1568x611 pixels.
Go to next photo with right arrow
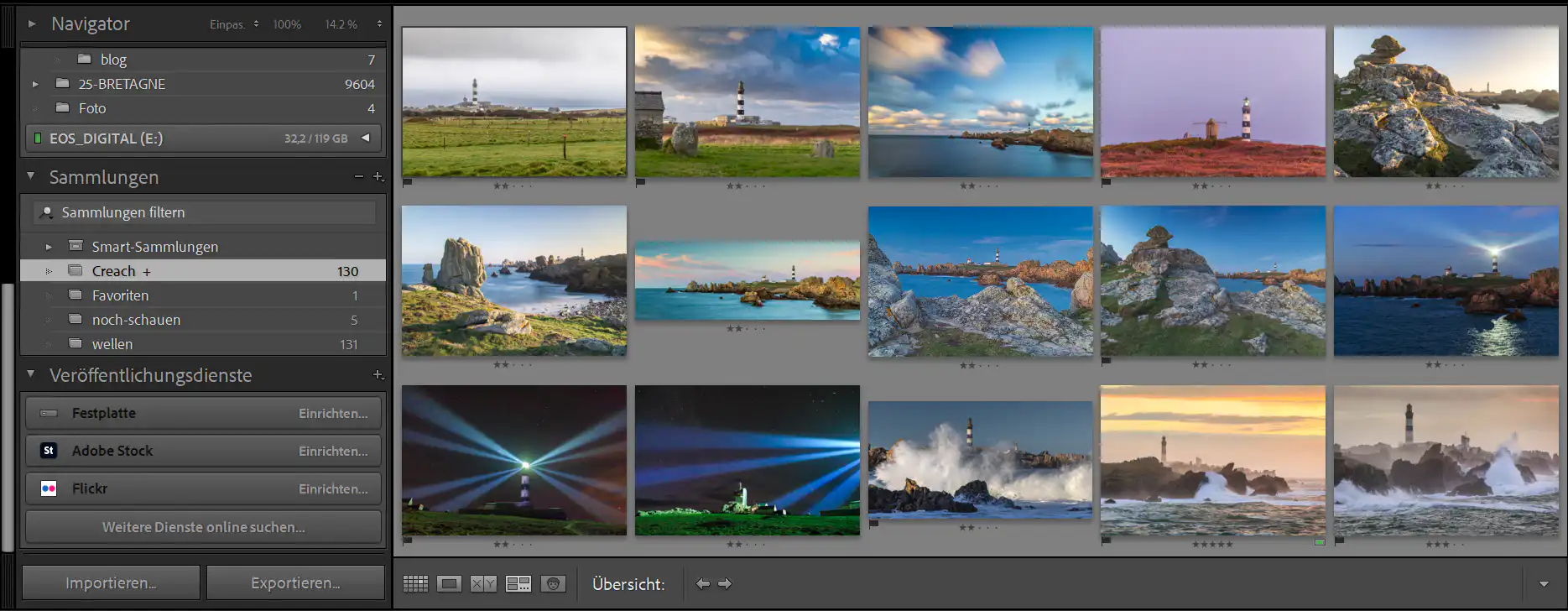pyautogui.click(x=725, y=583)
